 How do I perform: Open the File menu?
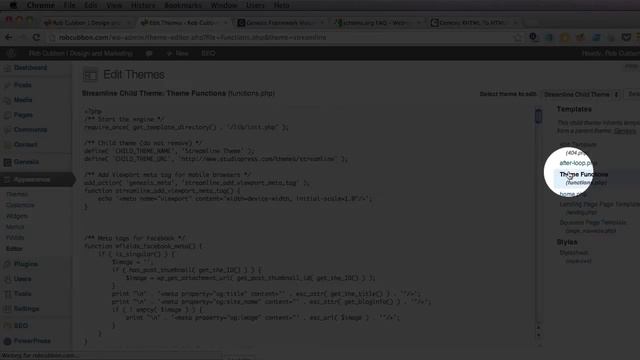coord(69,5)
